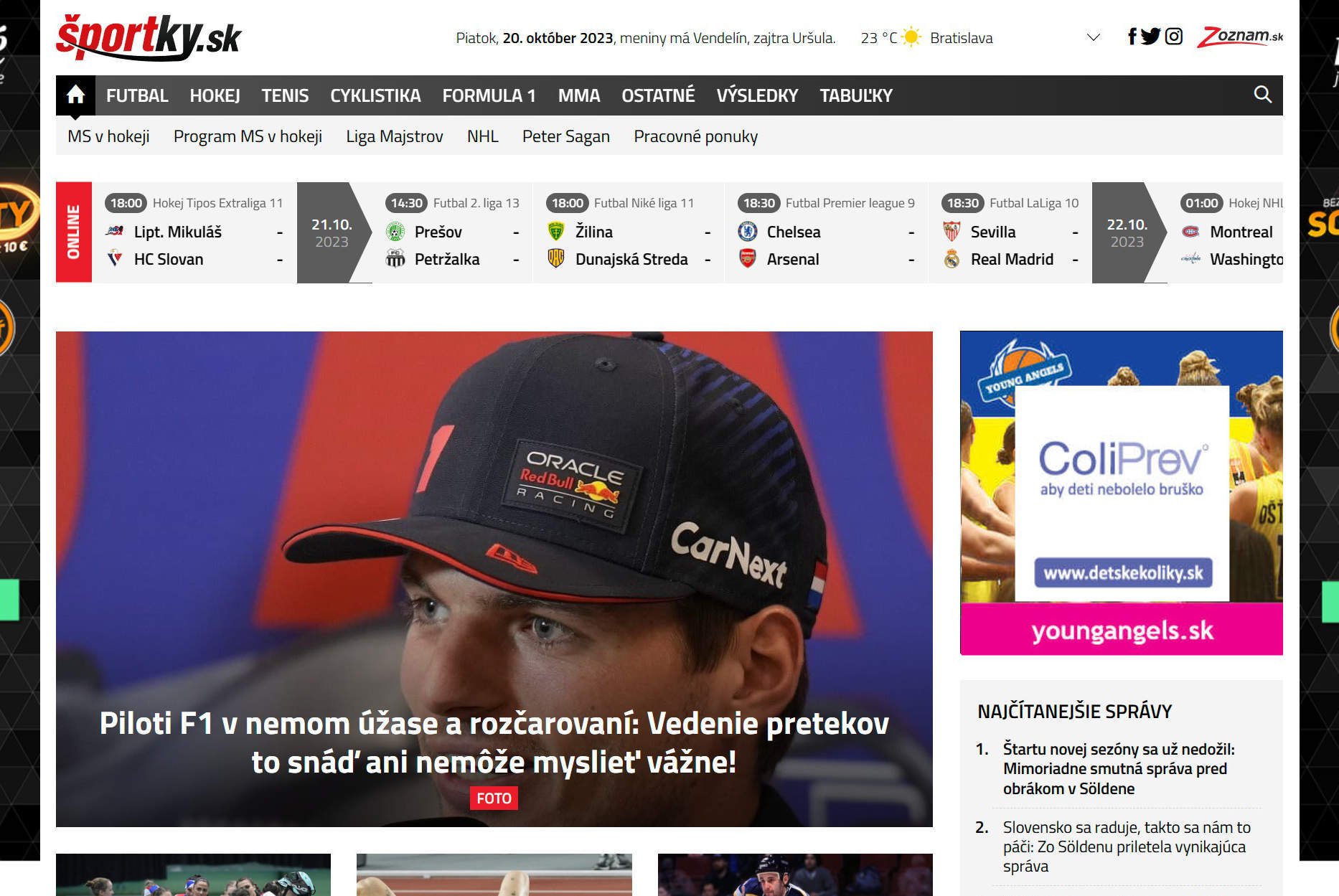Open the FORMULA 1 menu
This screenshot has width=1339, height=896.
point(489,95)
